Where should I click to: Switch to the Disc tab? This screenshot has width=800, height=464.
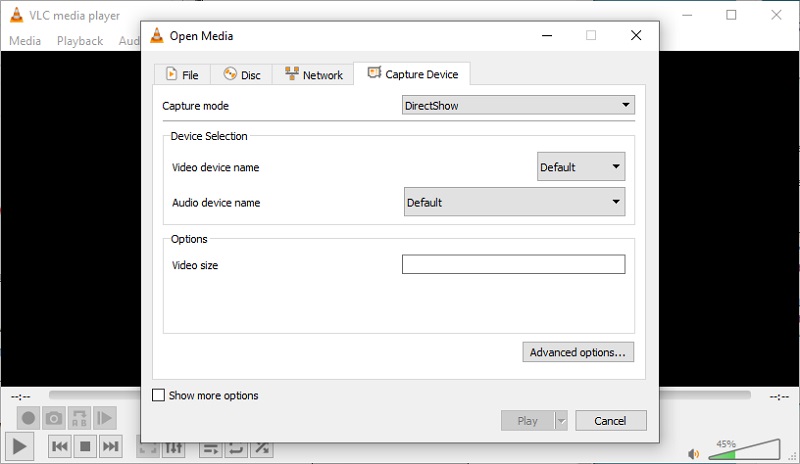(x=242, y=75)
